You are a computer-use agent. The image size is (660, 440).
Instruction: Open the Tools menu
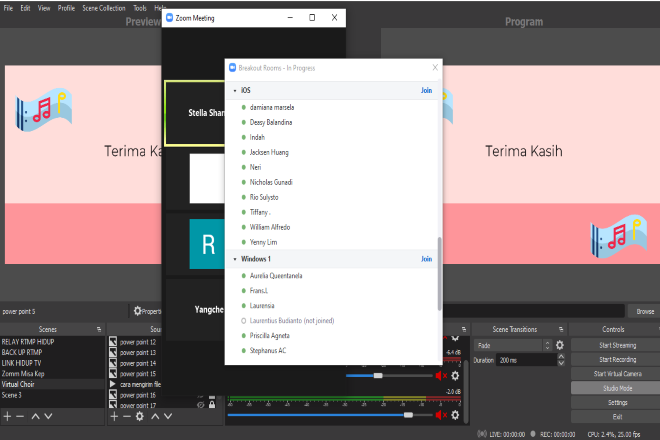tap(141, 7)
